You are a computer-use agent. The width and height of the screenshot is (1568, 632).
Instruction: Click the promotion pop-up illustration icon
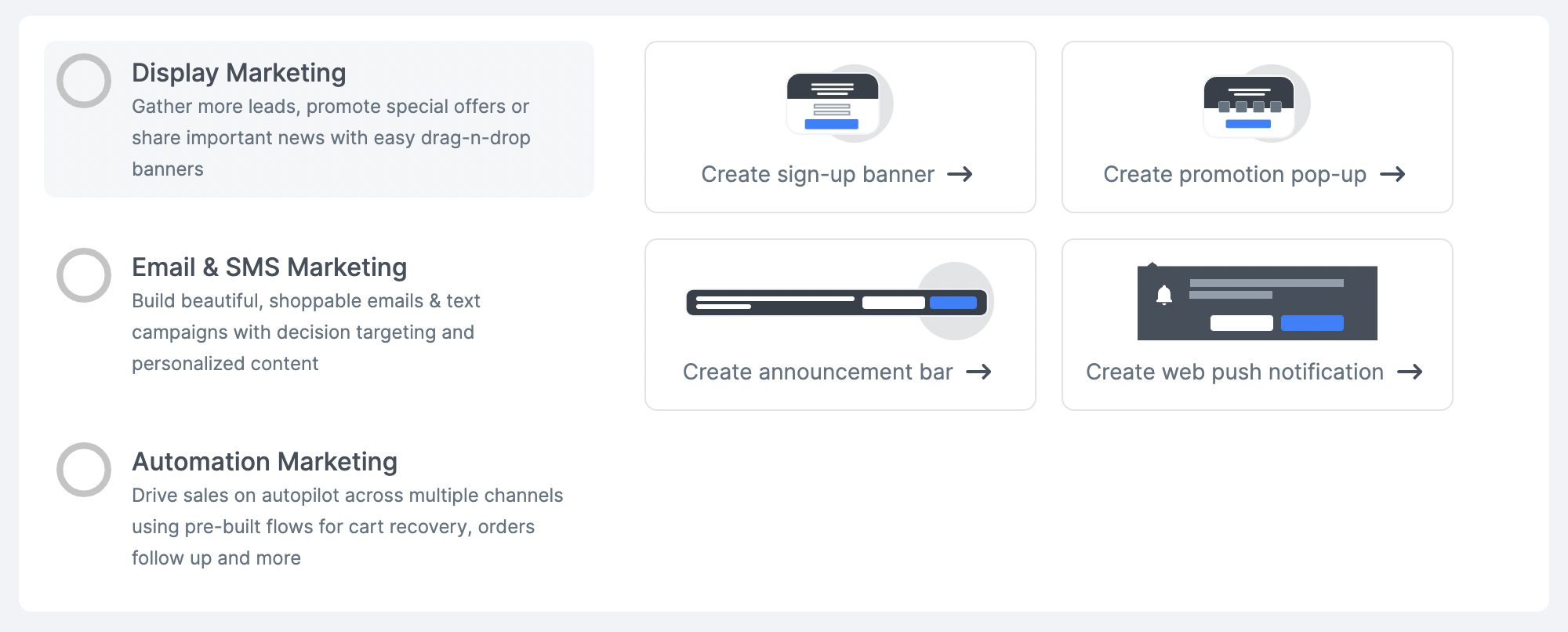(x=1257, y=104)
